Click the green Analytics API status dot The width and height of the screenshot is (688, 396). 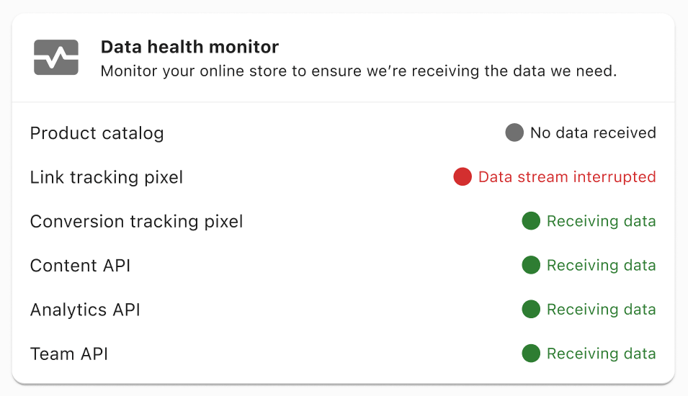[x=531, y=309]
